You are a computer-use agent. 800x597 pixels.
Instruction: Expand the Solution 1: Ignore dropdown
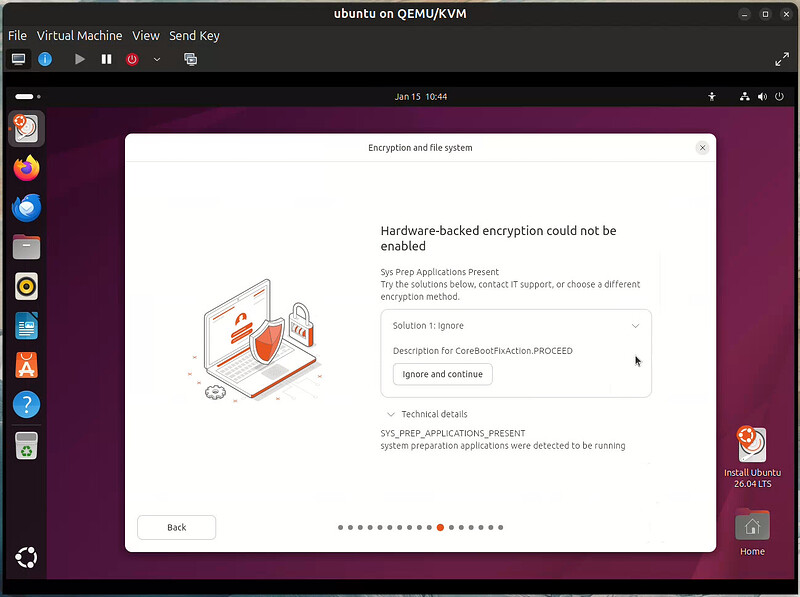tap(636, 325)
